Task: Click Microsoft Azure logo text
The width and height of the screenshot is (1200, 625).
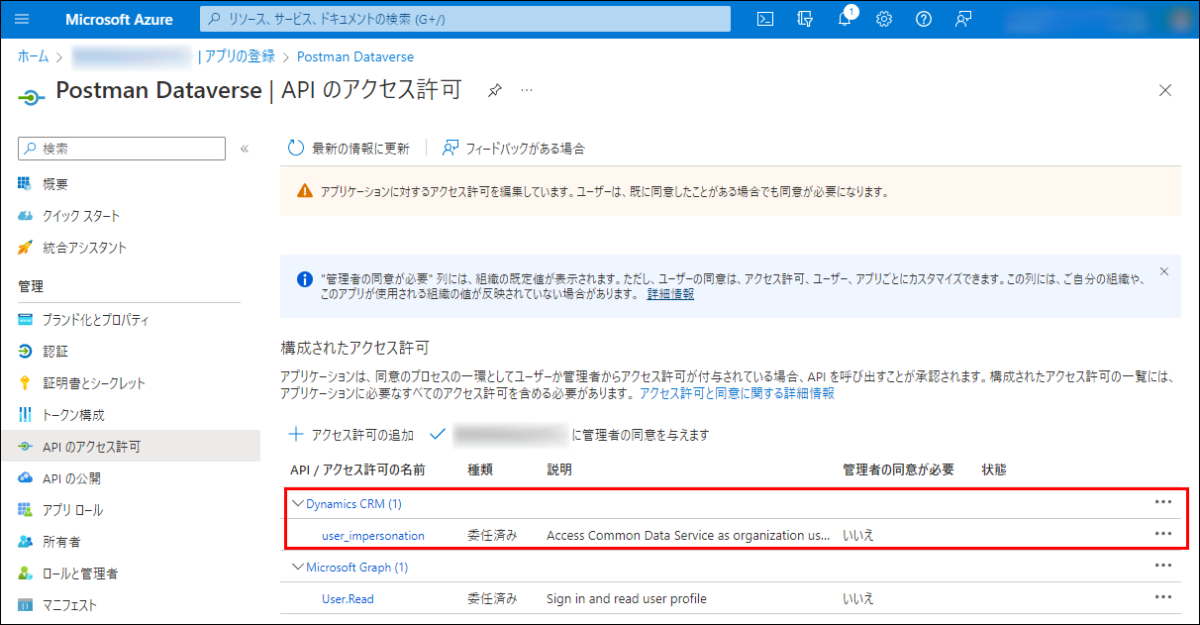Action: [x=119, y=19]
